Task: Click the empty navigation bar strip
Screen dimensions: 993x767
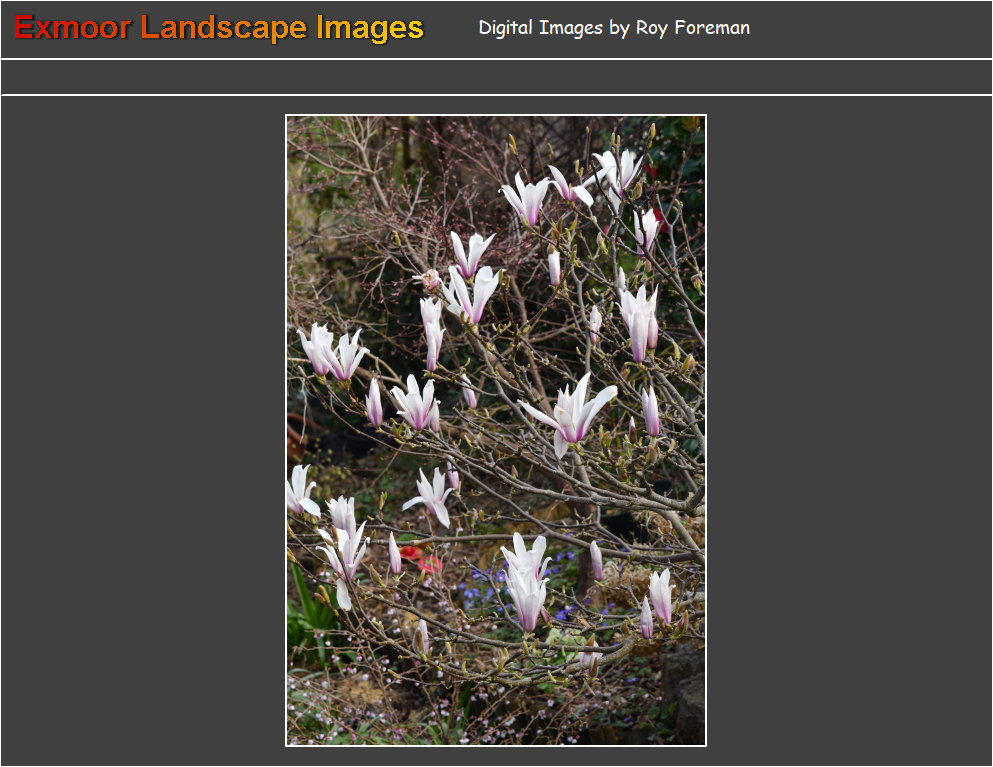Action: coord(496,77)
